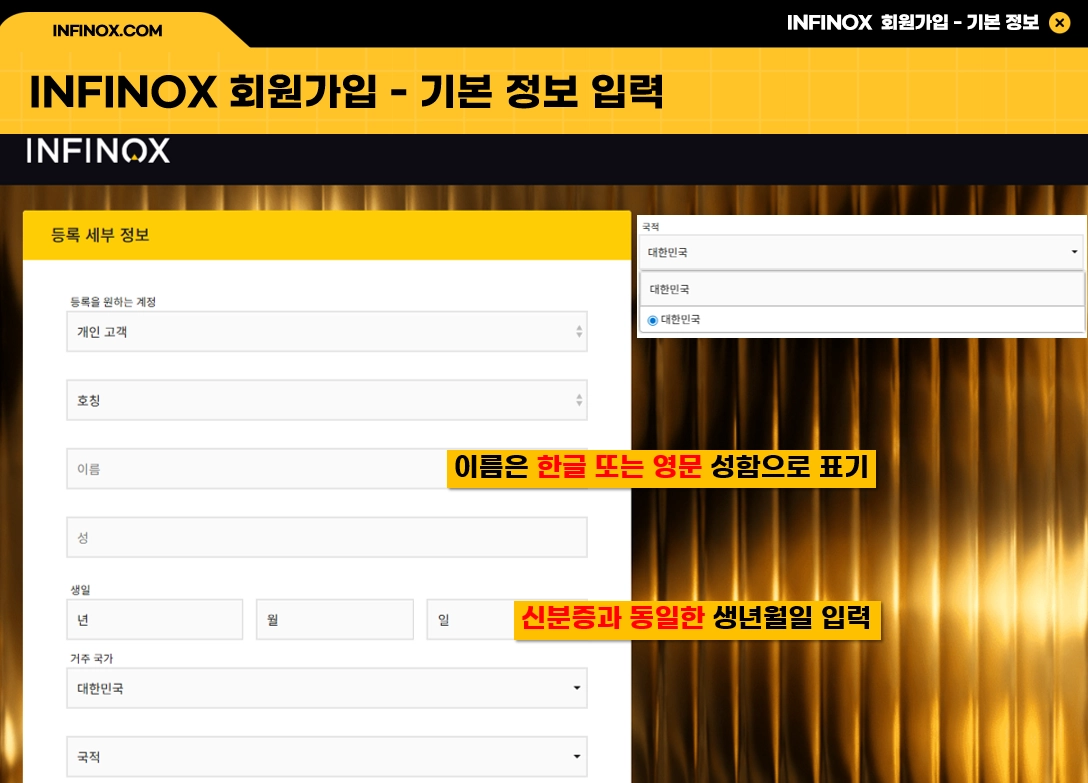Click the 등록 세부 정보 section header

point(327,235)
